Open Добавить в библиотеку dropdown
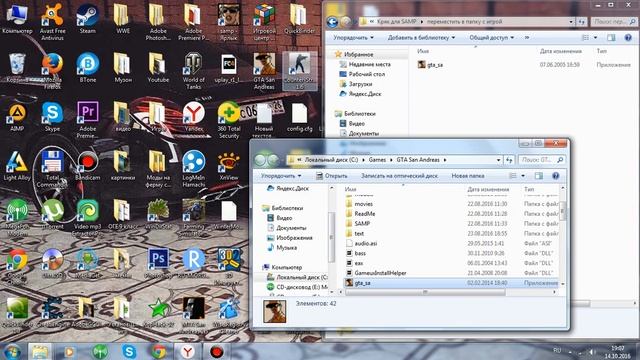 coord(421,38)
